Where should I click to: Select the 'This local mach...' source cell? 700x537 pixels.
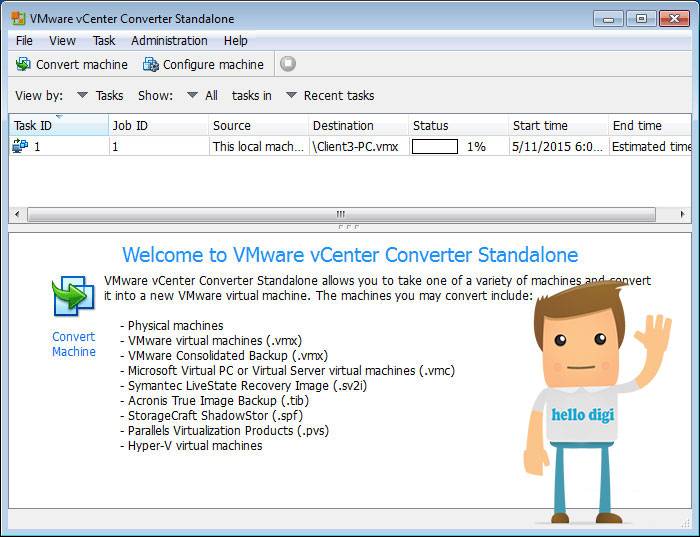(x=258, y=146)
